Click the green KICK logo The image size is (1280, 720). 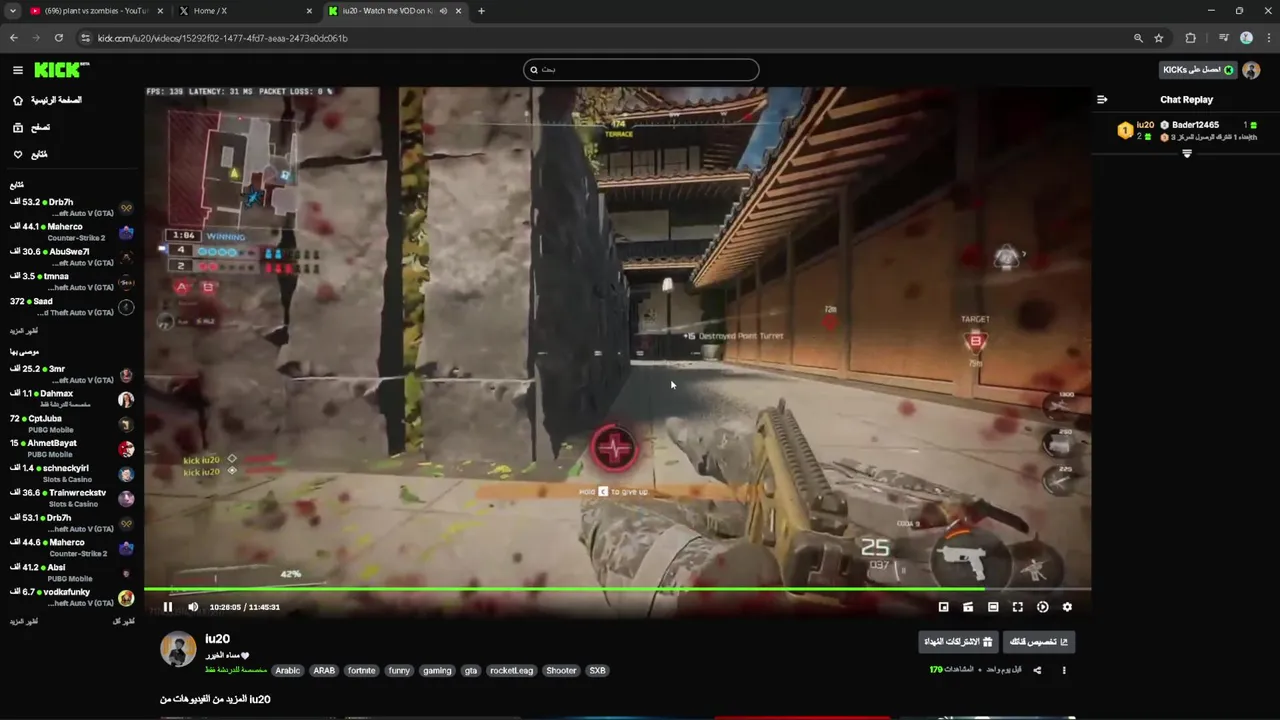click(61, 70)
